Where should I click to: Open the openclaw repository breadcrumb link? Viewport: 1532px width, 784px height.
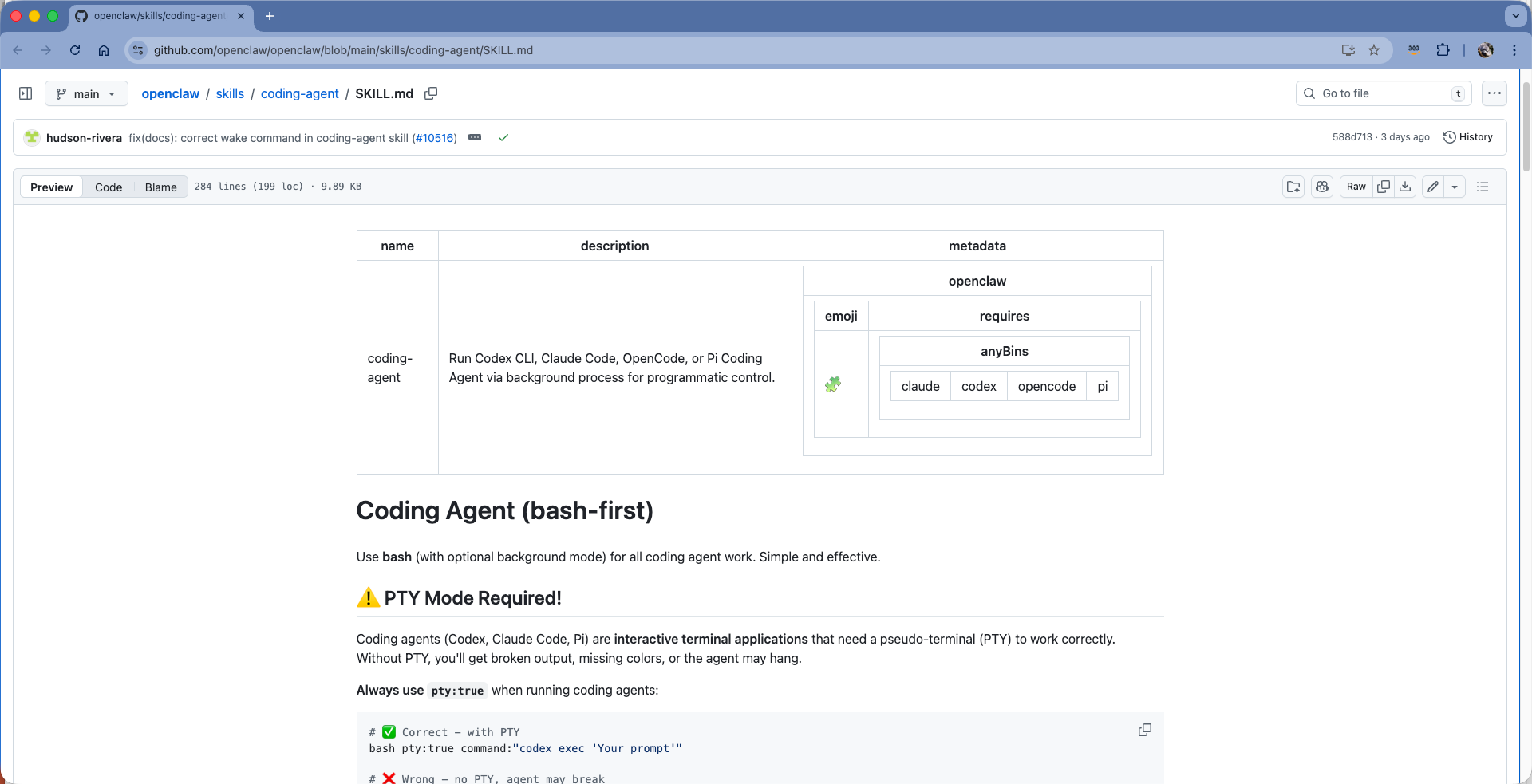tap(170, 93)
